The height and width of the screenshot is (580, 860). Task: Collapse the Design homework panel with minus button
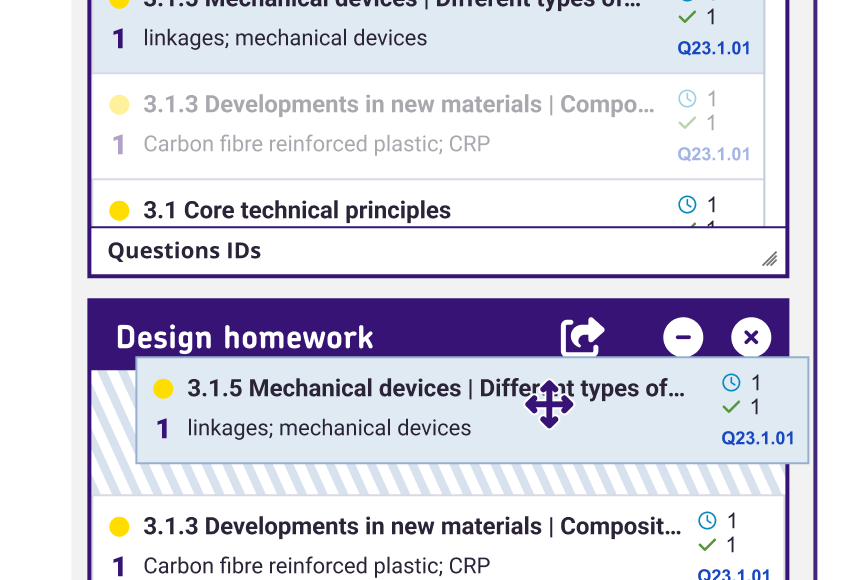683,337
